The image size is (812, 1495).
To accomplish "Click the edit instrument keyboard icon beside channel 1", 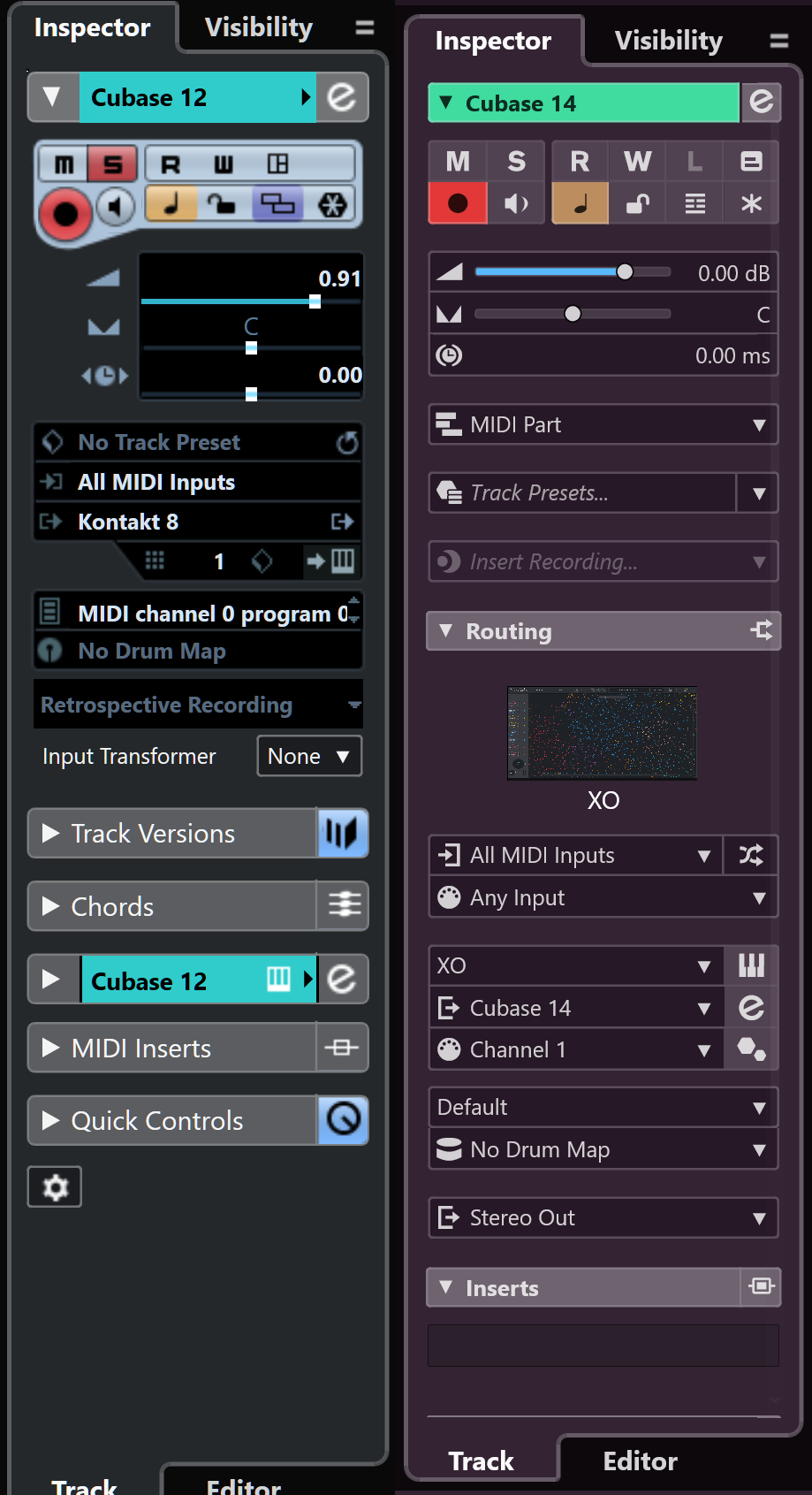I will pyautogui.click(x=342, y=561).
